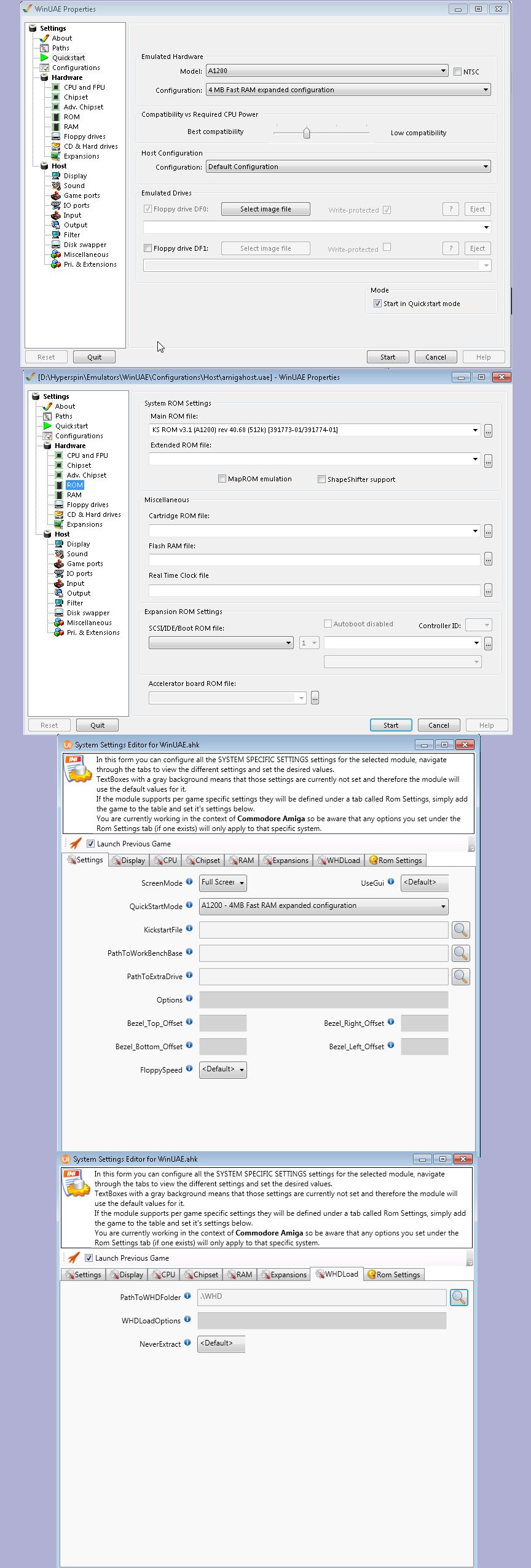This screenshot has height=1568, width=531.
Task: Switch to Expansions tab in second Settings Editor
Action: (284, 1275)
